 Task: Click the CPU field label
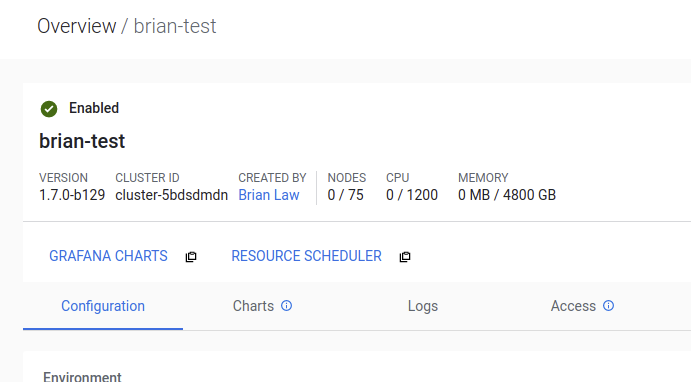[x=398, y=178]
